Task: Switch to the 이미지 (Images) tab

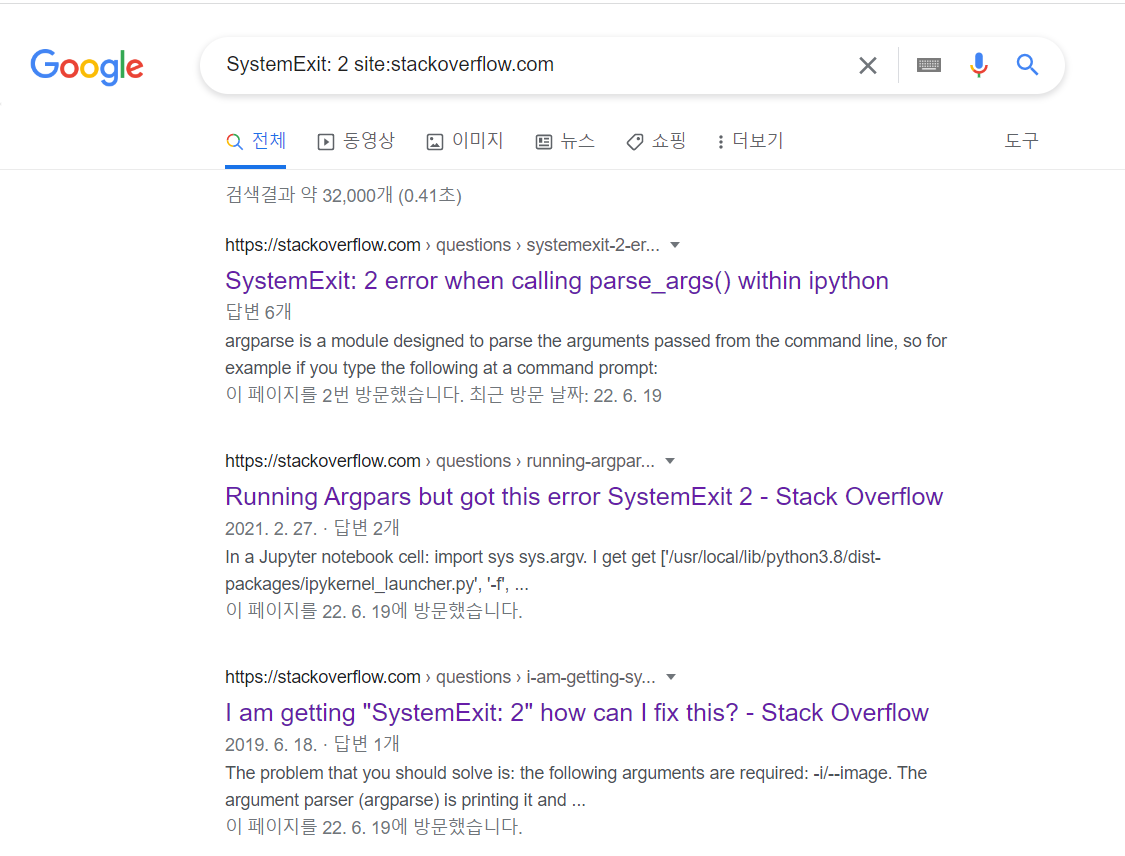Action: pos(465,141)
